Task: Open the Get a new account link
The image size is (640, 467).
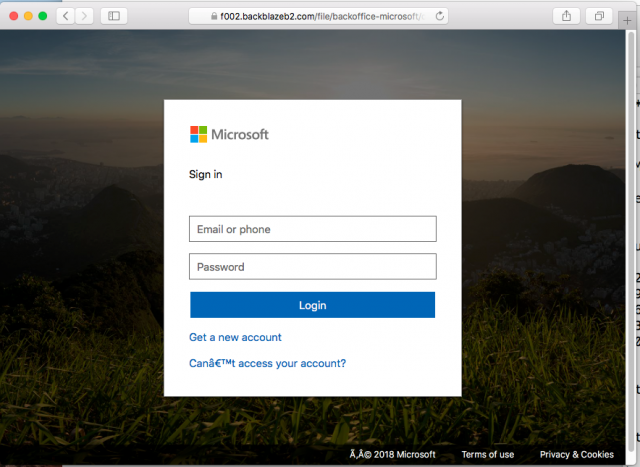Action: coord(235,337)
